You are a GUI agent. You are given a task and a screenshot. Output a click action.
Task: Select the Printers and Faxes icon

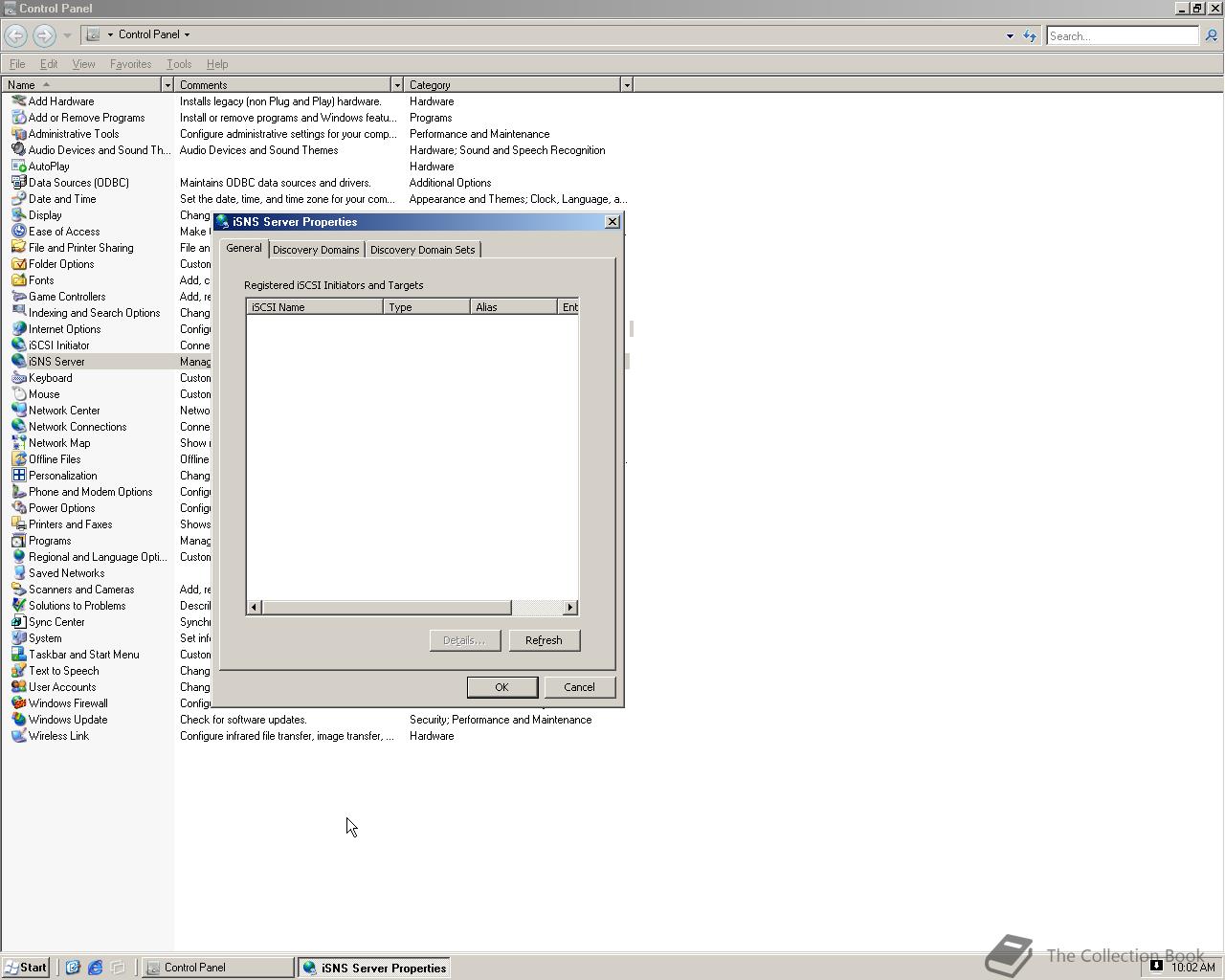point(18,524)
